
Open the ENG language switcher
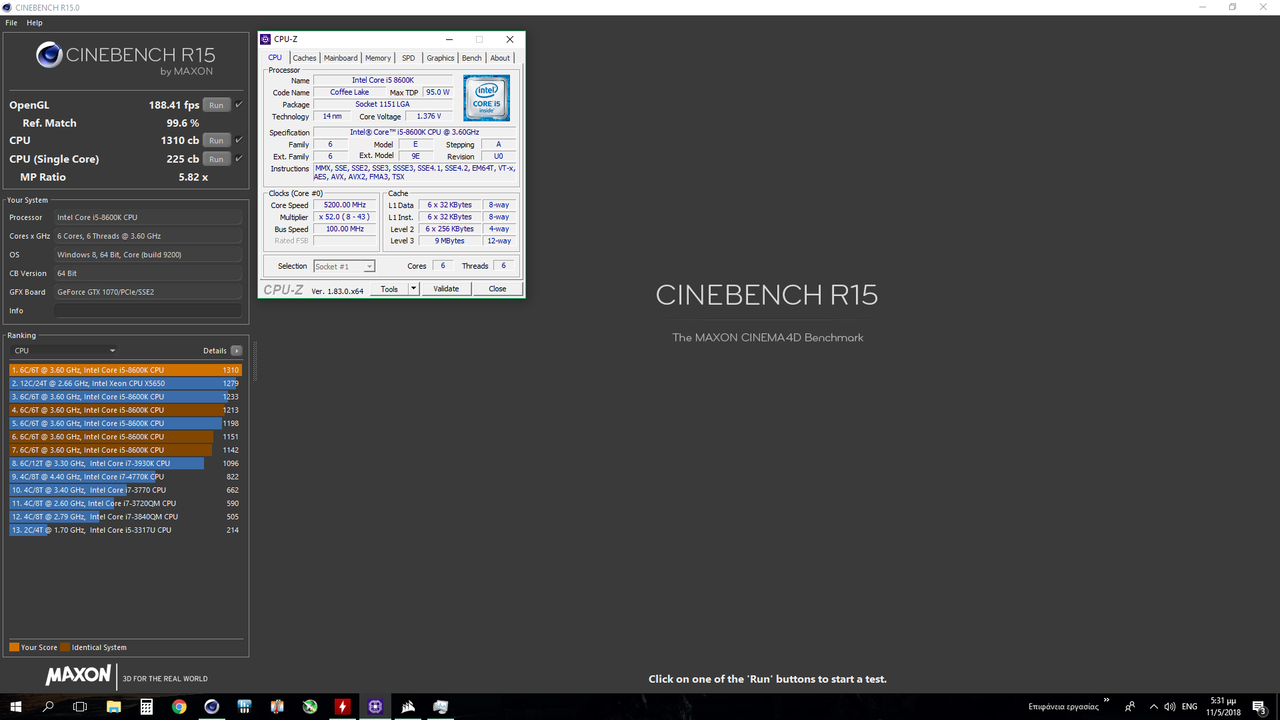click(x=1190, y=706)
